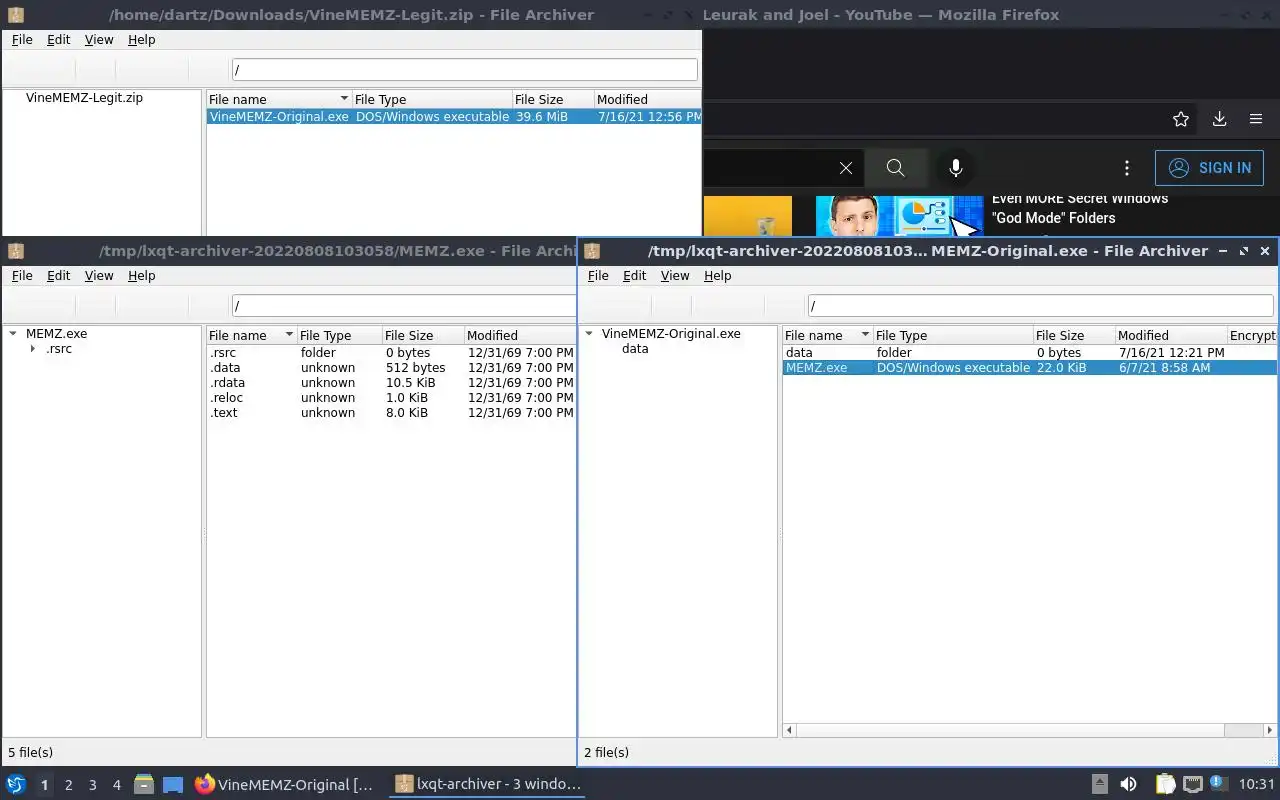Image resolution: width=1280 pixels, height=800 pixels.
Task: Click the YouTube search magnifier icon
Action: pos(895,168)
